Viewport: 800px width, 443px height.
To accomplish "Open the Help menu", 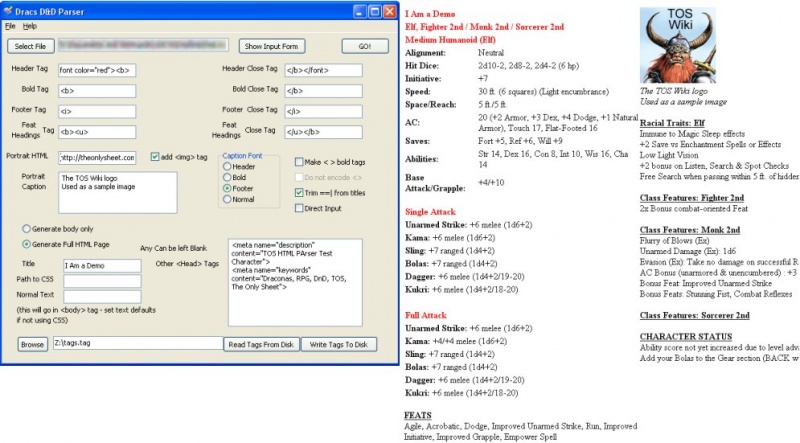I will (x=30, y=26).
